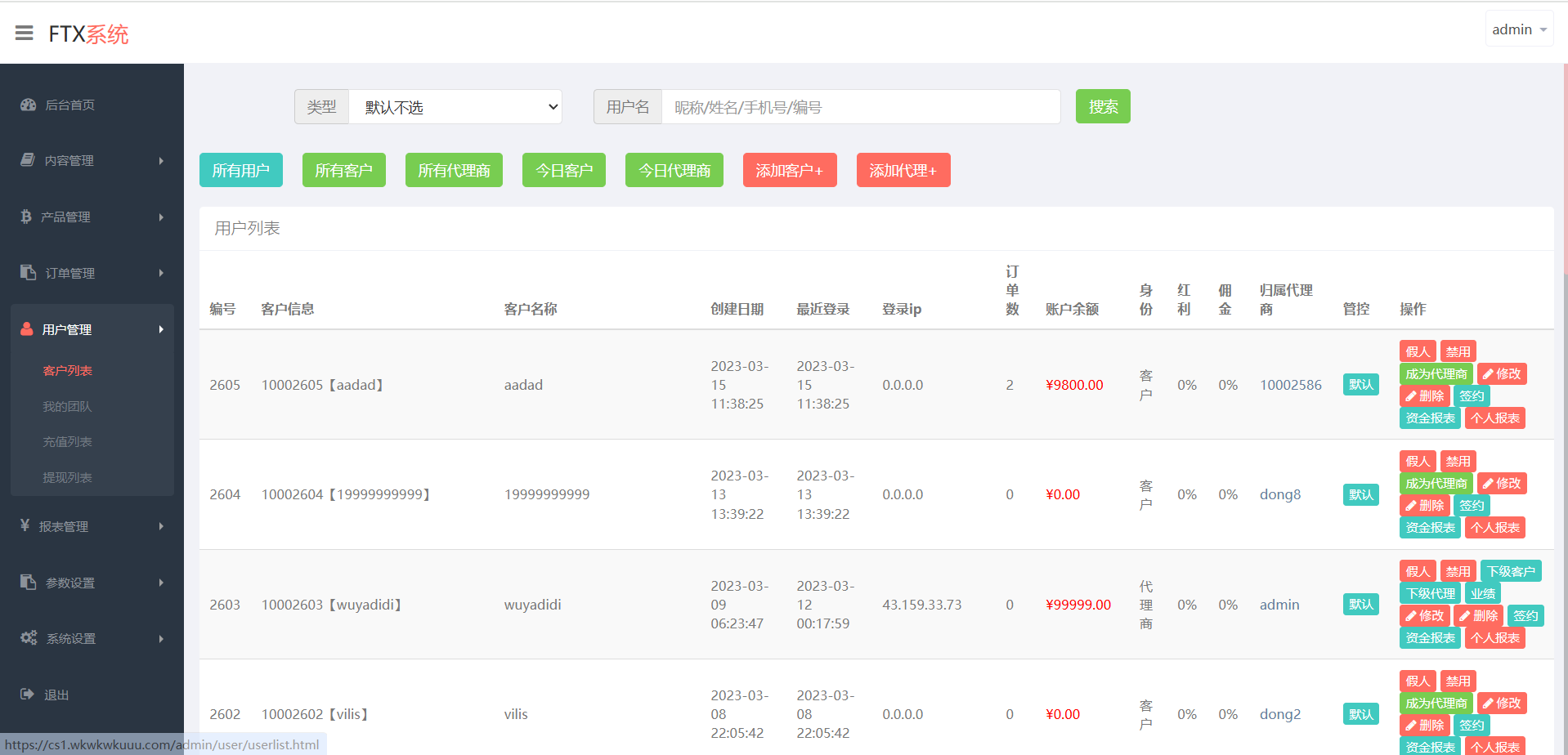Focus the 用户名 search input field
The image size is (1568, 755).
(860, 107)
